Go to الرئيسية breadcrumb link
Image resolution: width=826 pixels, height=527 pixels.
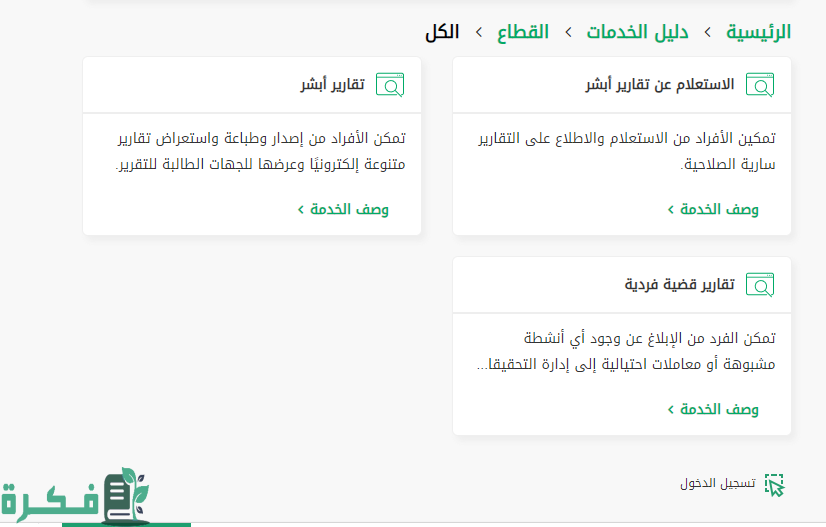point(759,32)
